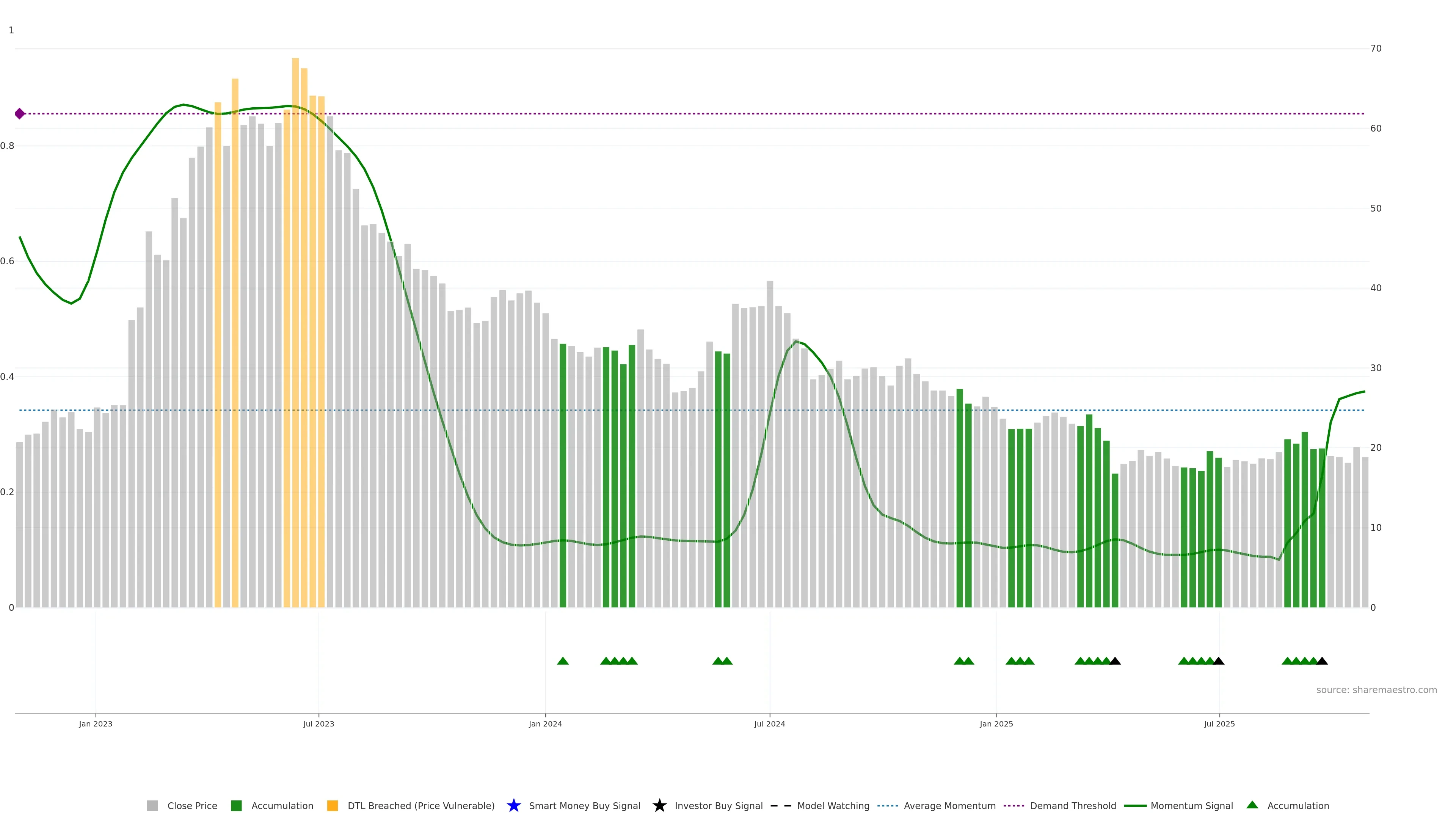Image resolution: width=1456 pixels, height=819 pixels.
Task: Click the Model Watching dashed line icon
Action: point(781,806)
